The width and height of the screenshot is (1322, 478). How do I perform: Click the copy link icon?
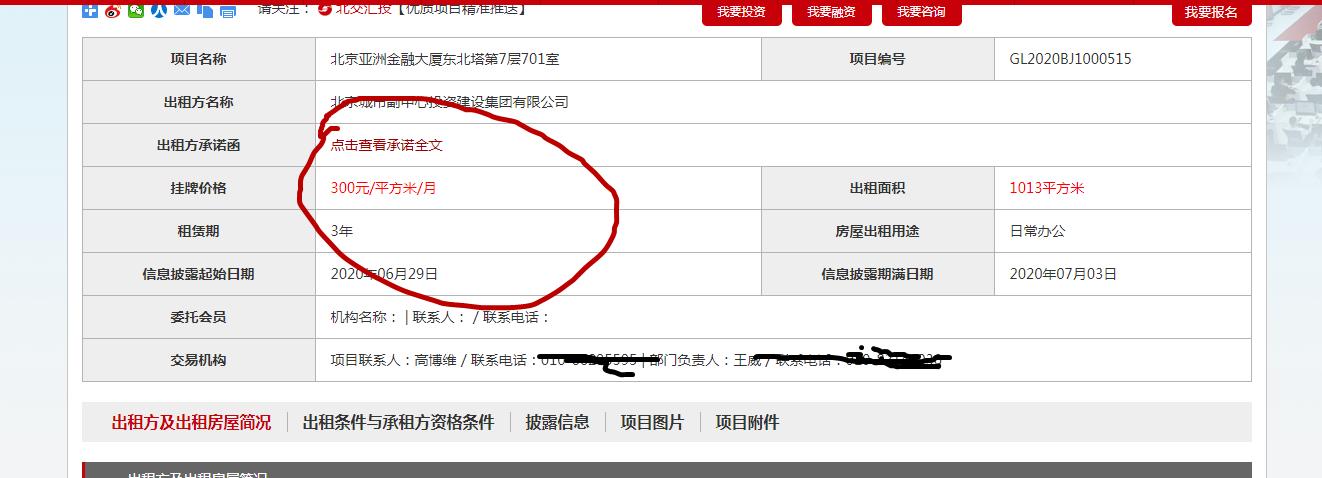pos(204,11)
